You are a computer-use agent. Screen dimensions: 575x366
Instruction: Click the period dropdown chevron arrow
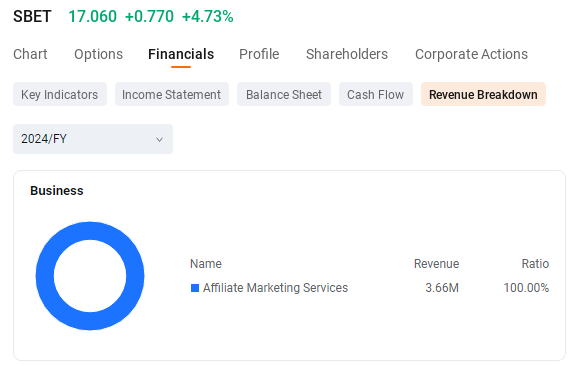click(x=159, y=139)
